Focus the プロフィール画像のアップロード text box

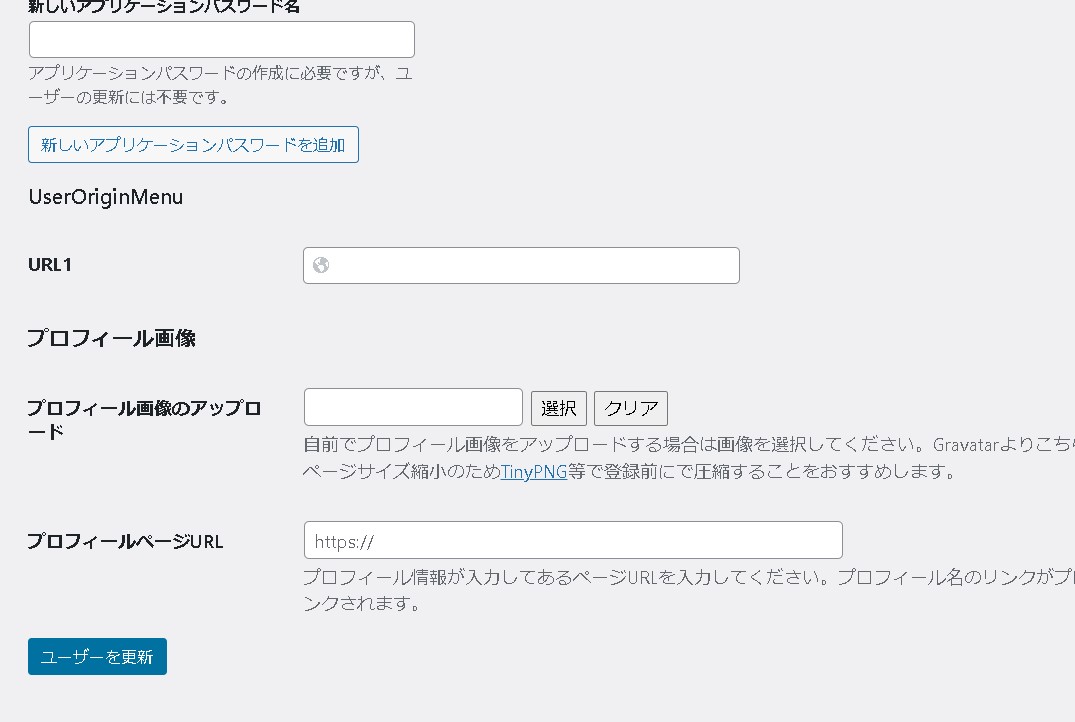click(x=413, y=407)
